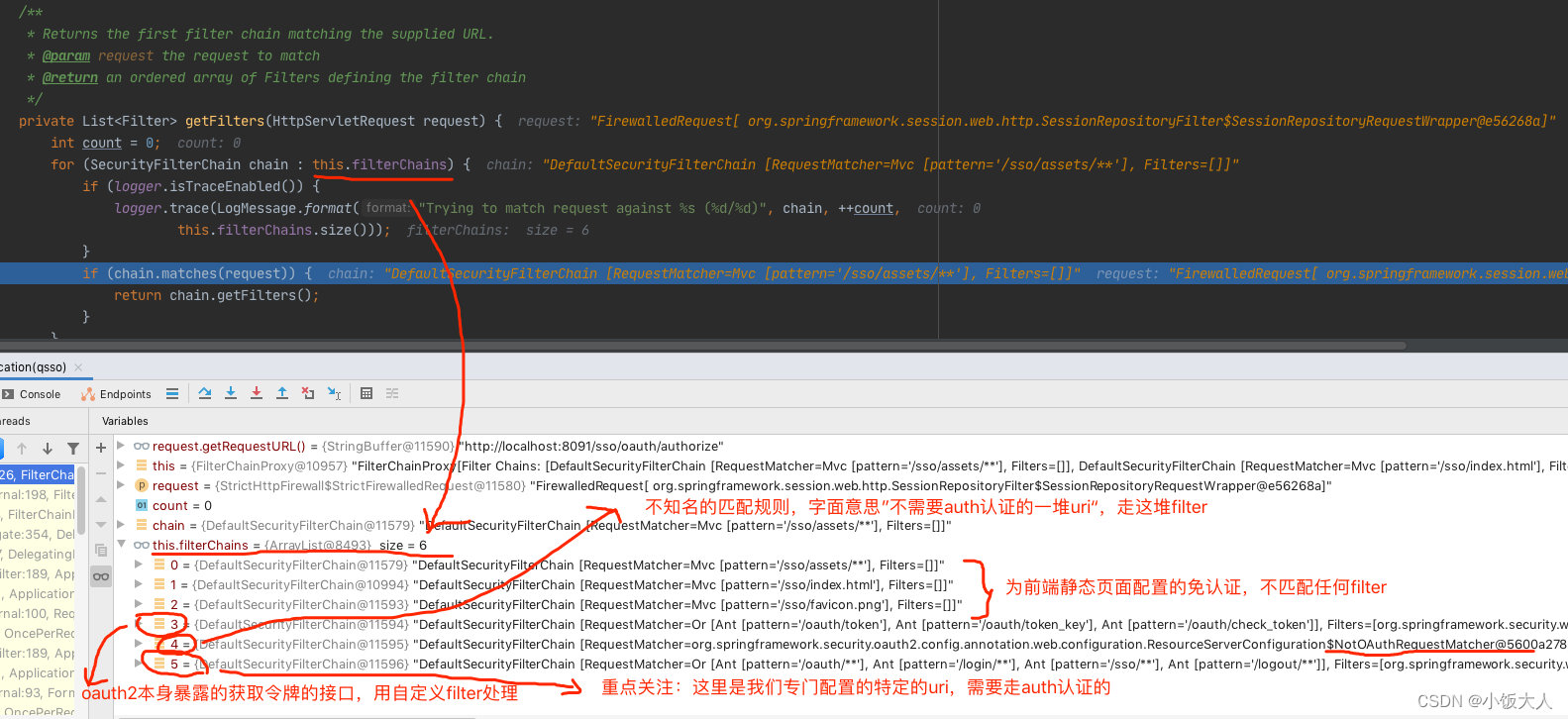1568x719 pixels.
Task: Select the 'rnal:100, Rec' stack frame
Action: pyautogui.click(x=38, y=614)
